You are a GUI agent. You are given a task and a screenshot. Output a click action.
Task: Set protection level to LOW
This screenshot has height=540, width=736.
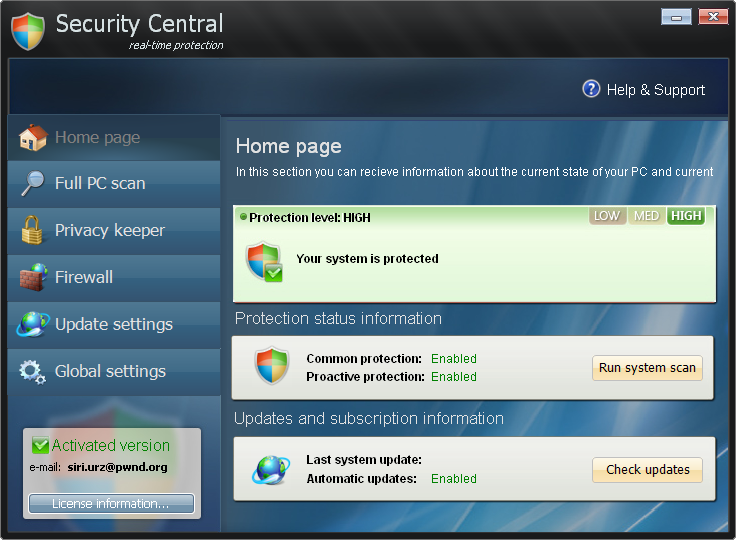[x=607, y=216]
